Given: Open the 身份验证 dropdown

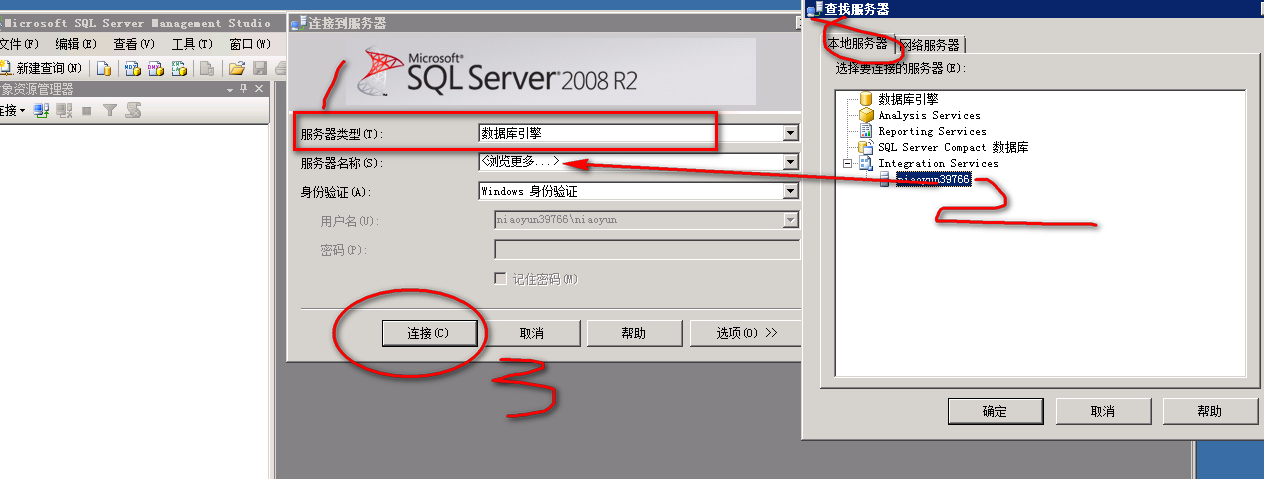Looking at the screenshot, I should tap(790, 191).
